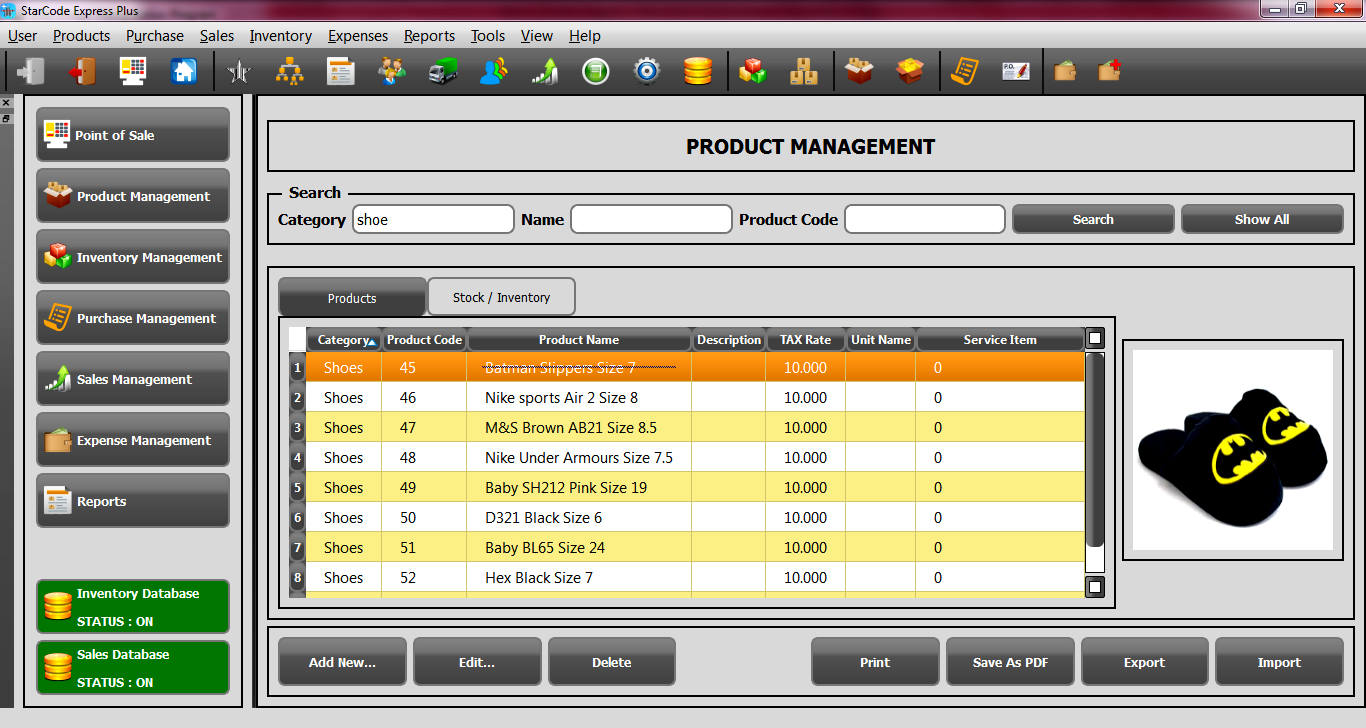Click the wallet with plus toolbar icon
The image size is (1366, 728).
[1108, 70]
